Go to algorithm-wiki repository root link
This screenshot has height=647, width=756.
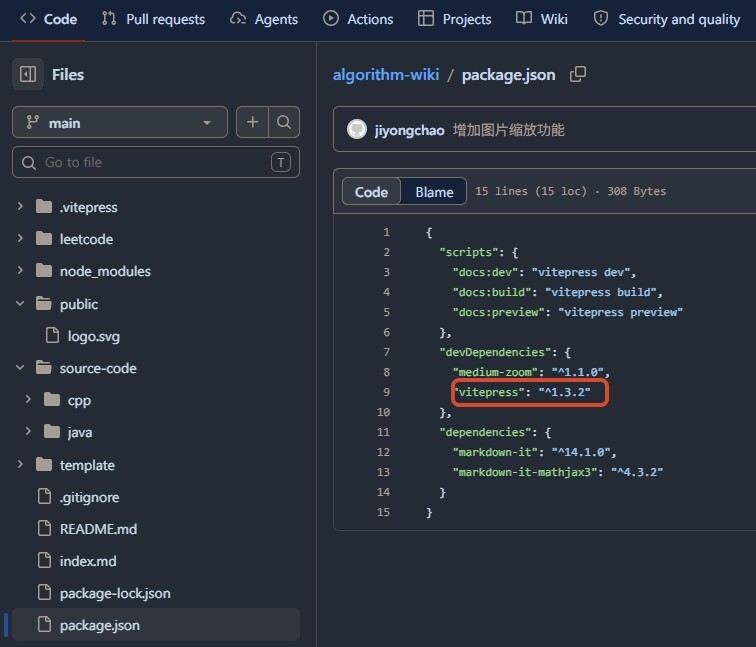(386, 75)
